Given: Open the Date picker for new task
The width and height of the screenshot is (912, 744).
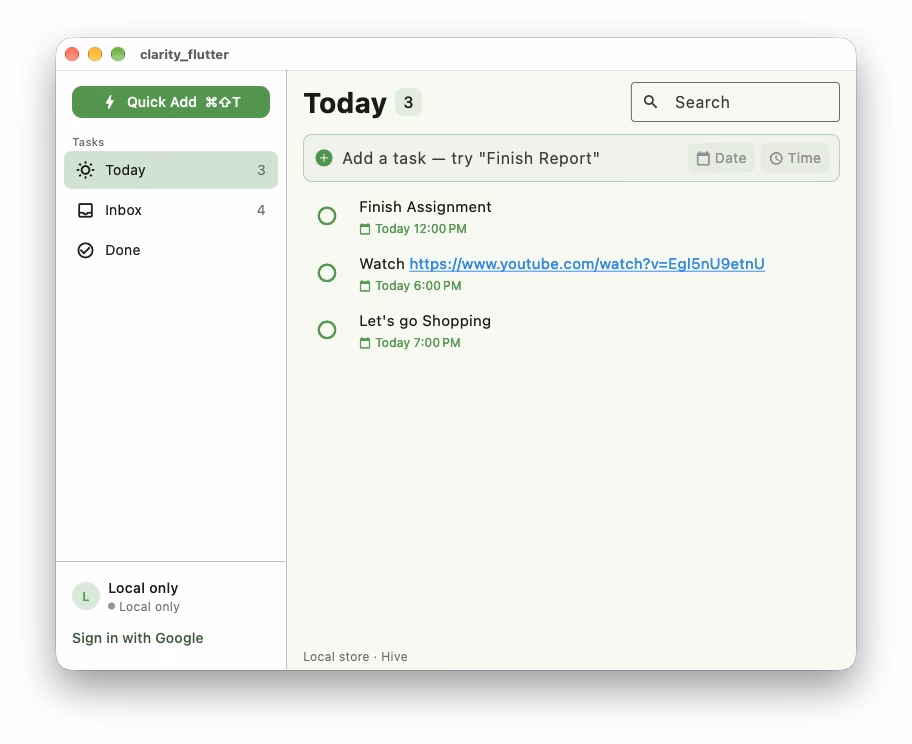Looking at the screenshot, I should tap(721, 158).
